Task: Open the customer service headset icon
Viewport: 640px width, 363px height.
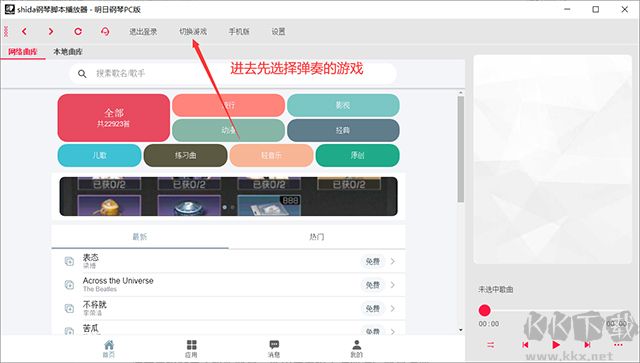Action: [105, 31]
